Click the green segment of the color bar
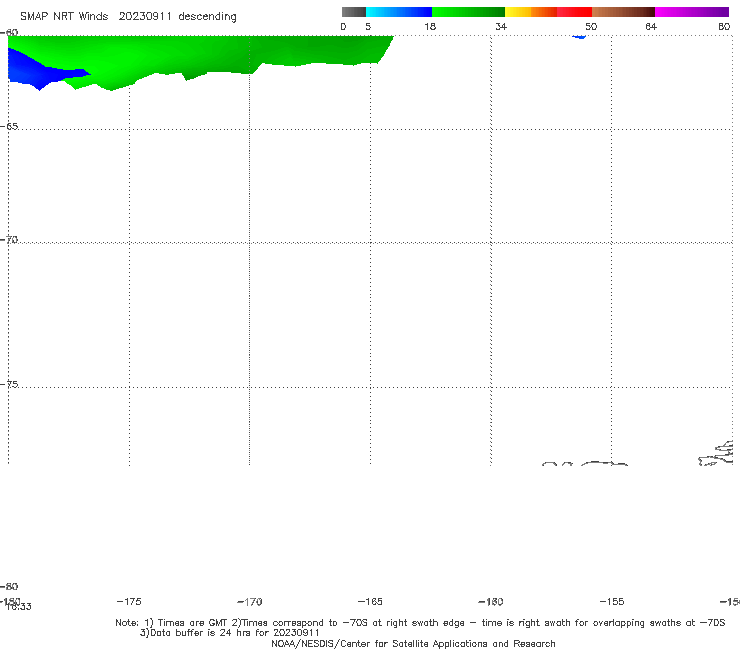This screenshot has height=650, width=740. [x=468, y=12]
